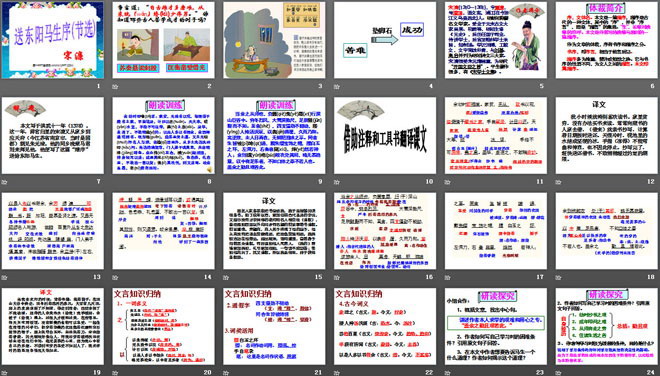Click slide number label 8

[209, 182]
